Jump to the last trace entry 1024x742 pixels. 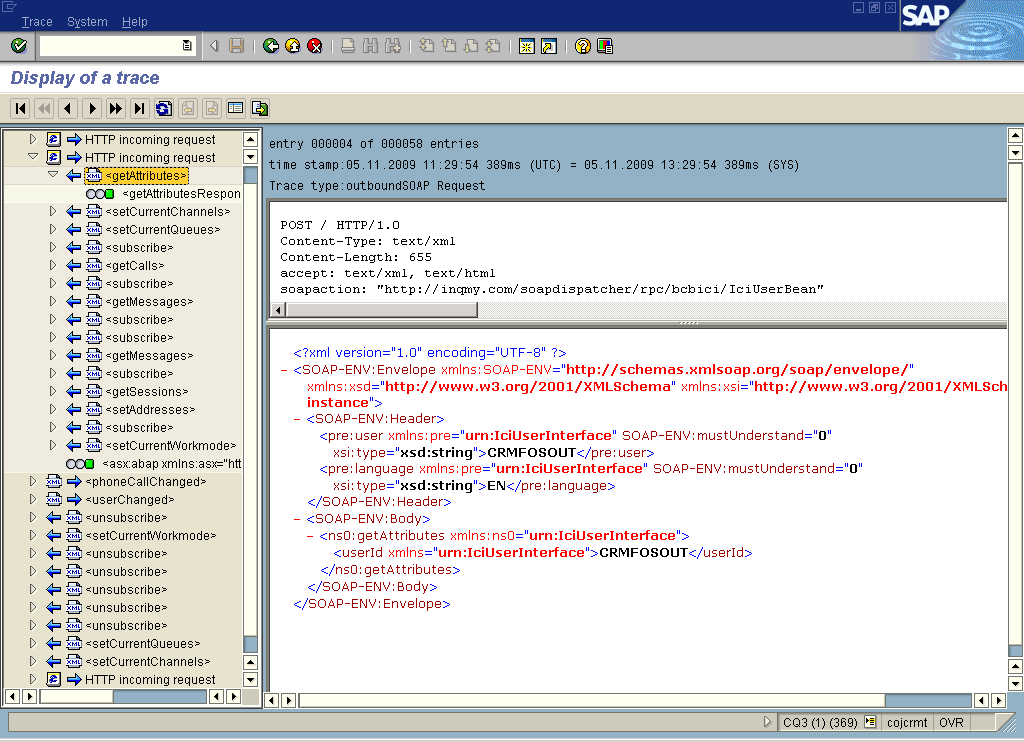141,108
